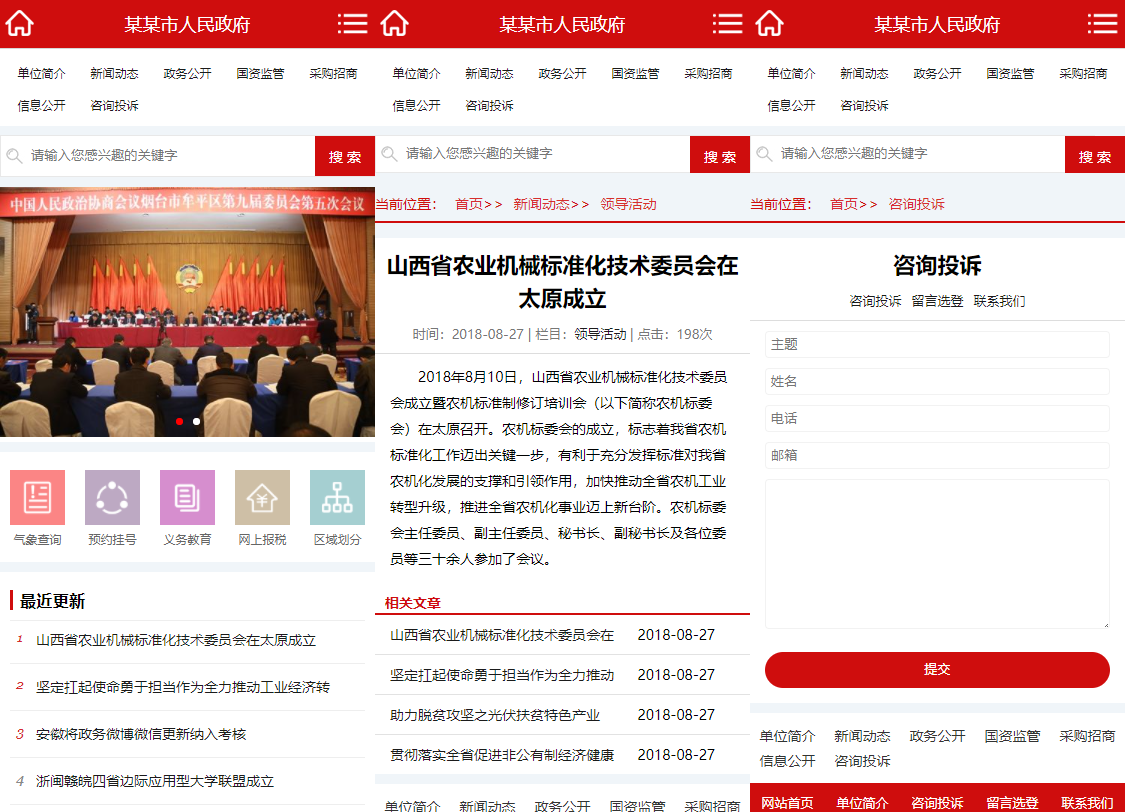
Task: Select the white carousel dot on the banner
Action: coord(197,421)
